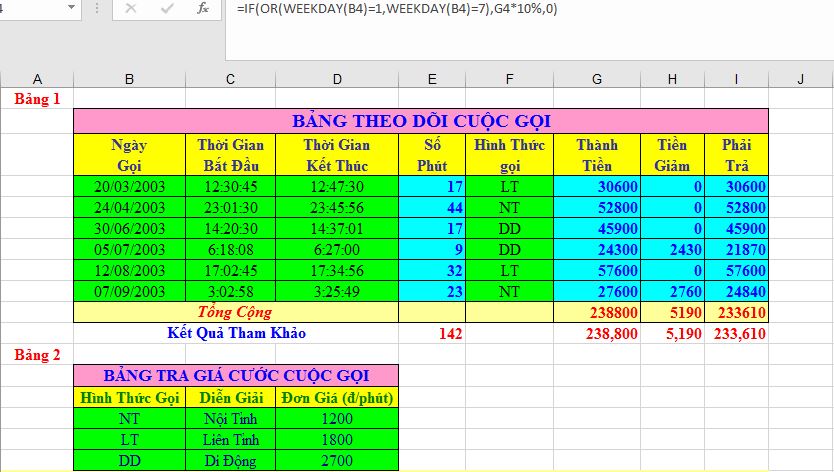Click Thành Tiền cell 52800 in the 24/04/2003 row
The height and width of the screenshot is (472, 834).
[x=597, y=208]
